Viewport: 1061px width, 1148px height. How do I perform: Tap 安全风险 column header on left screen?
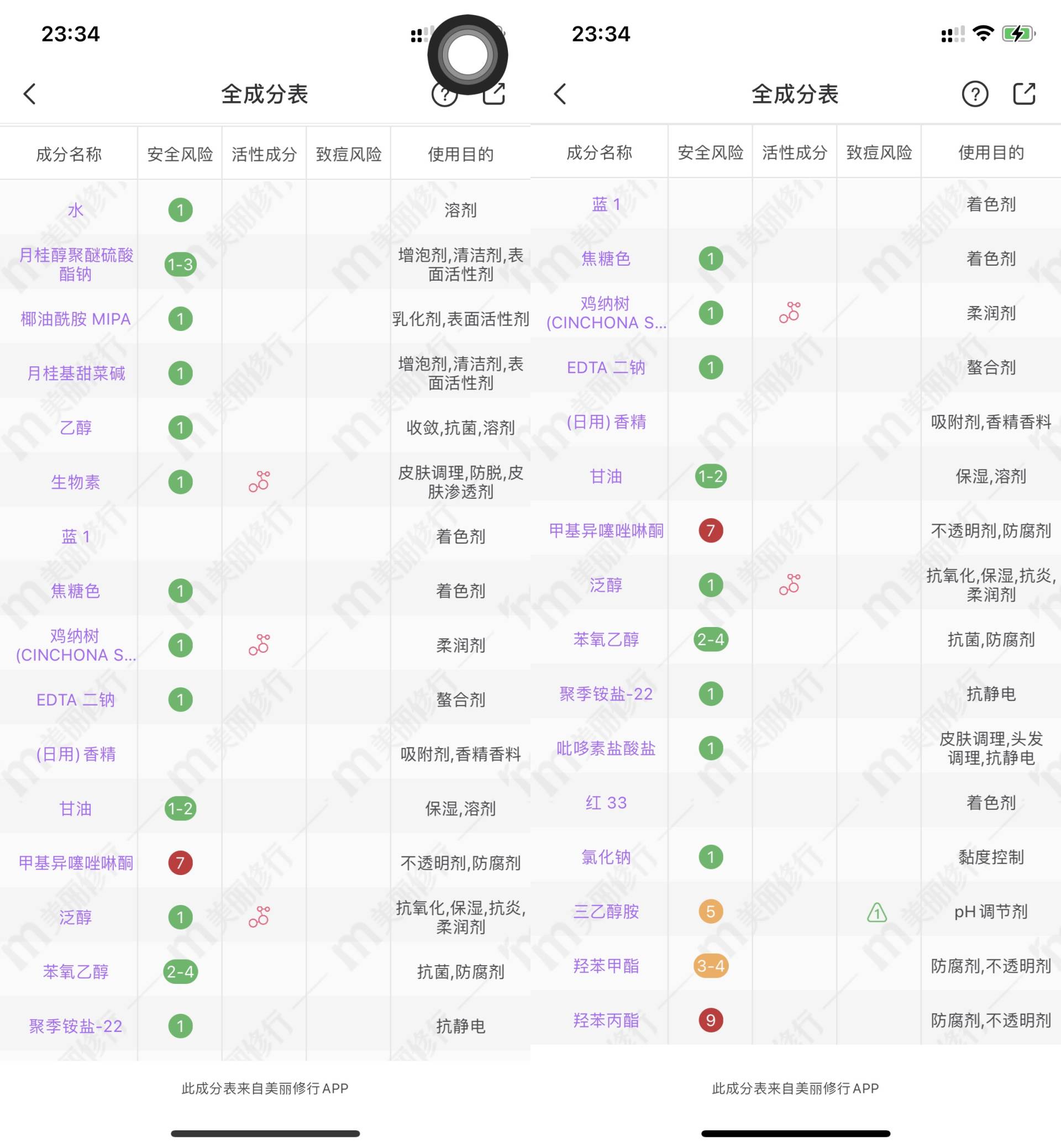[180, 154]
